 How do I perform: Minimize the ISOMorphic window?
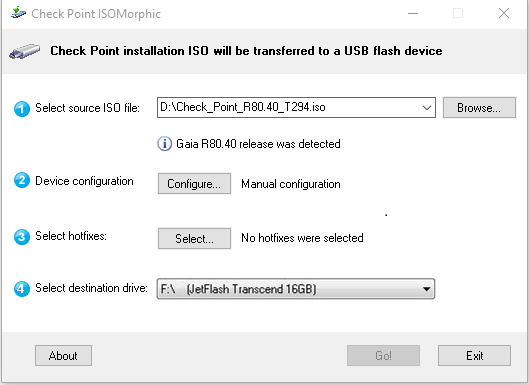point(413,13)
